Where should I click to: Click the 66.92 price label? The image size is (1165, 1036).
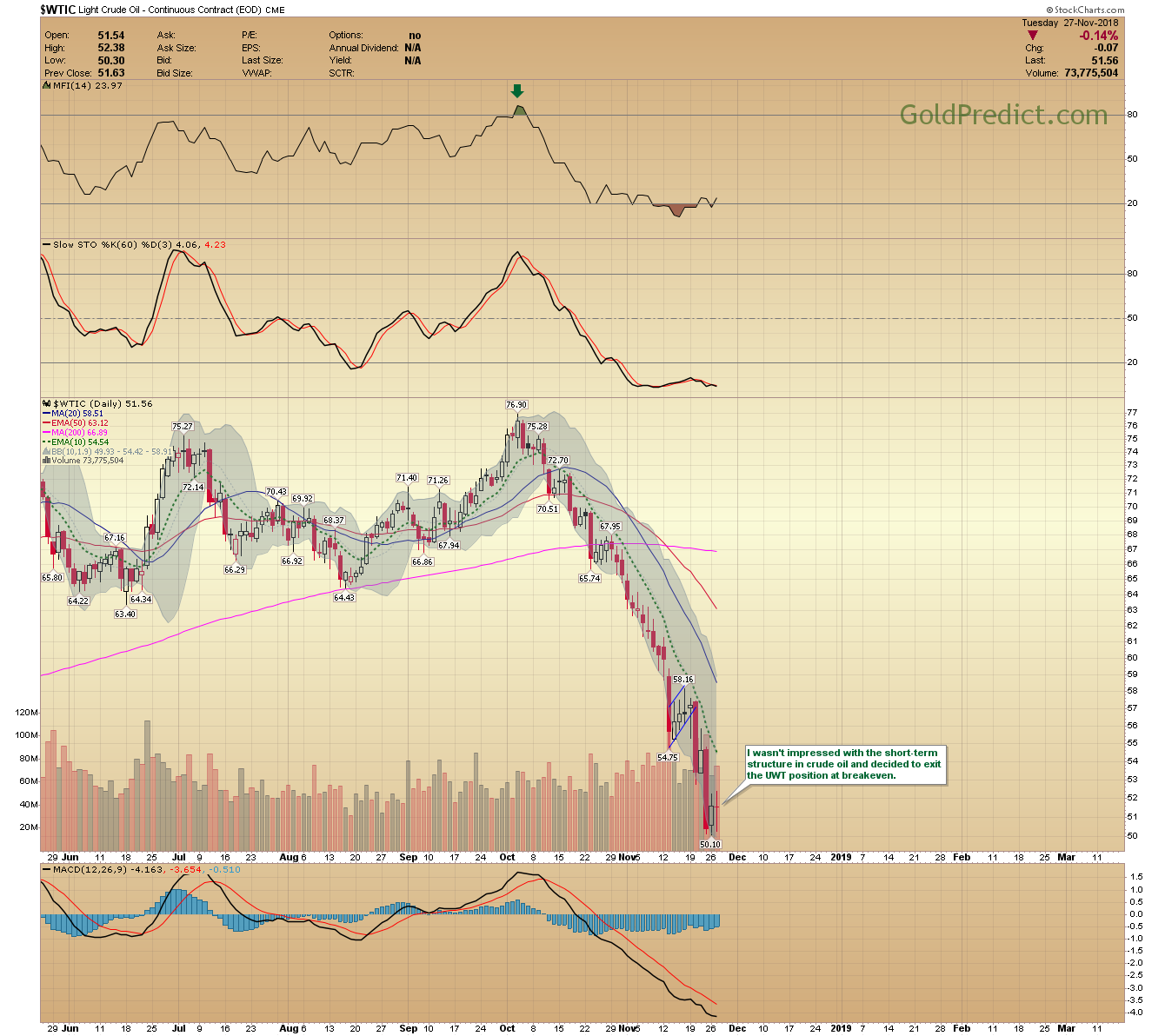click(292, 561)
